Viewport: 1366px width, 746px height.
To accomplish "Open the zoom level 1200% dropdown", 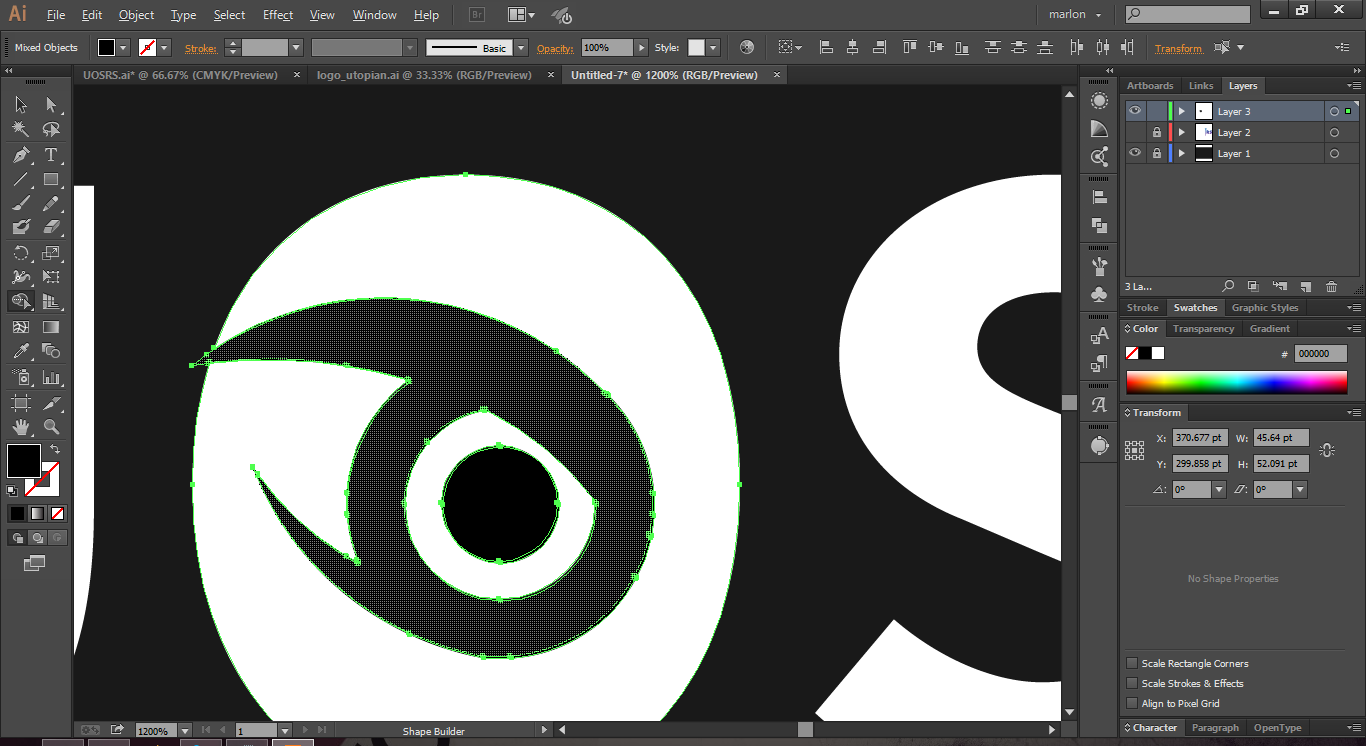I will point(187,731).
